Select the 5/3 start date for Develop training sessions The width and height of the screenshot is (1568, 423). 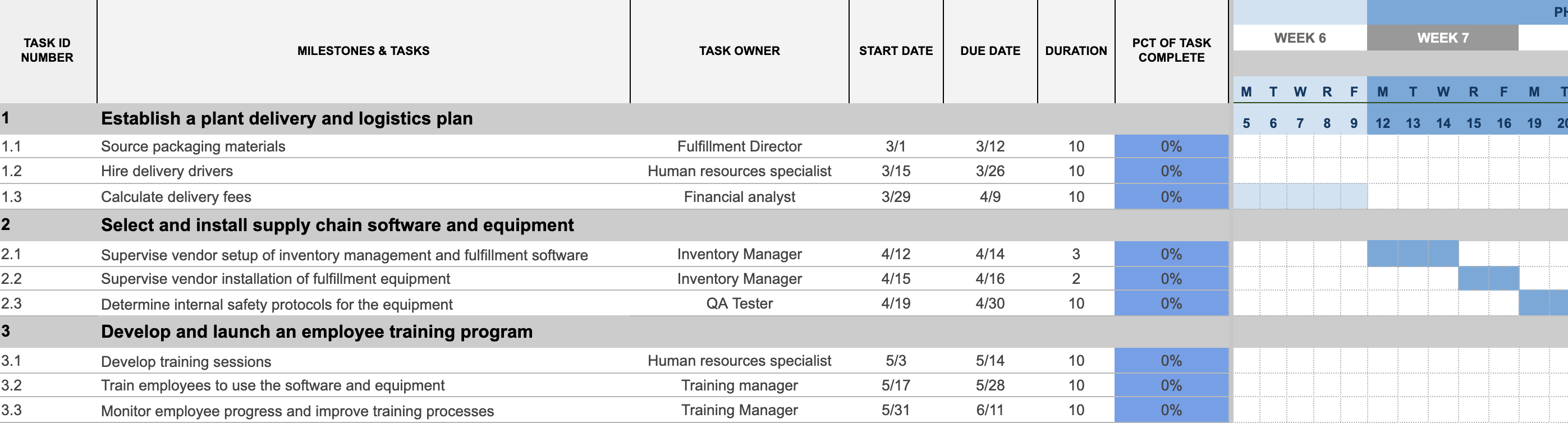coord(895,361)
